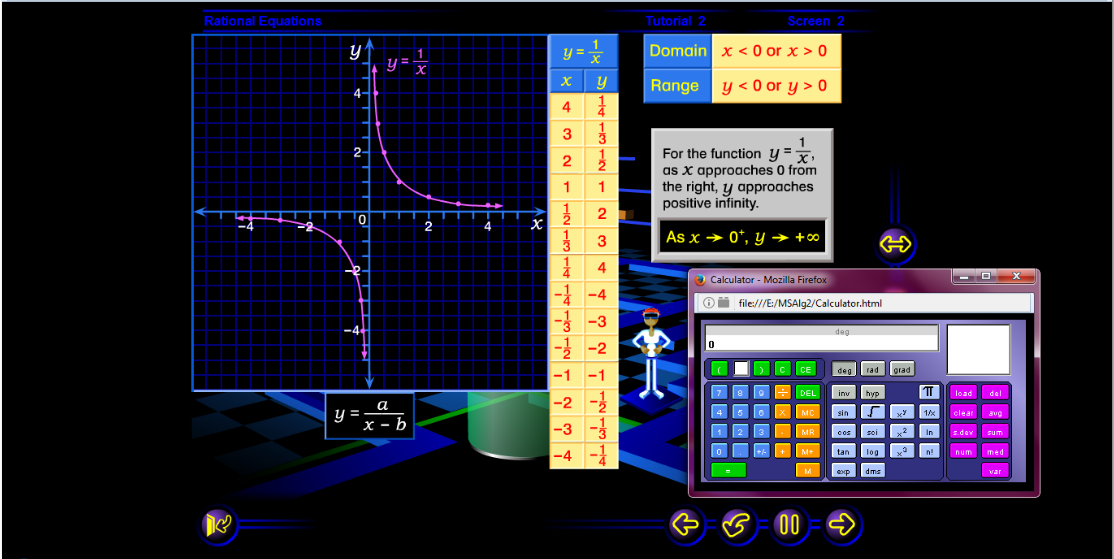1114x559 pixels.
Task: Switch calculator to rad mode
Action: point(873,369)
